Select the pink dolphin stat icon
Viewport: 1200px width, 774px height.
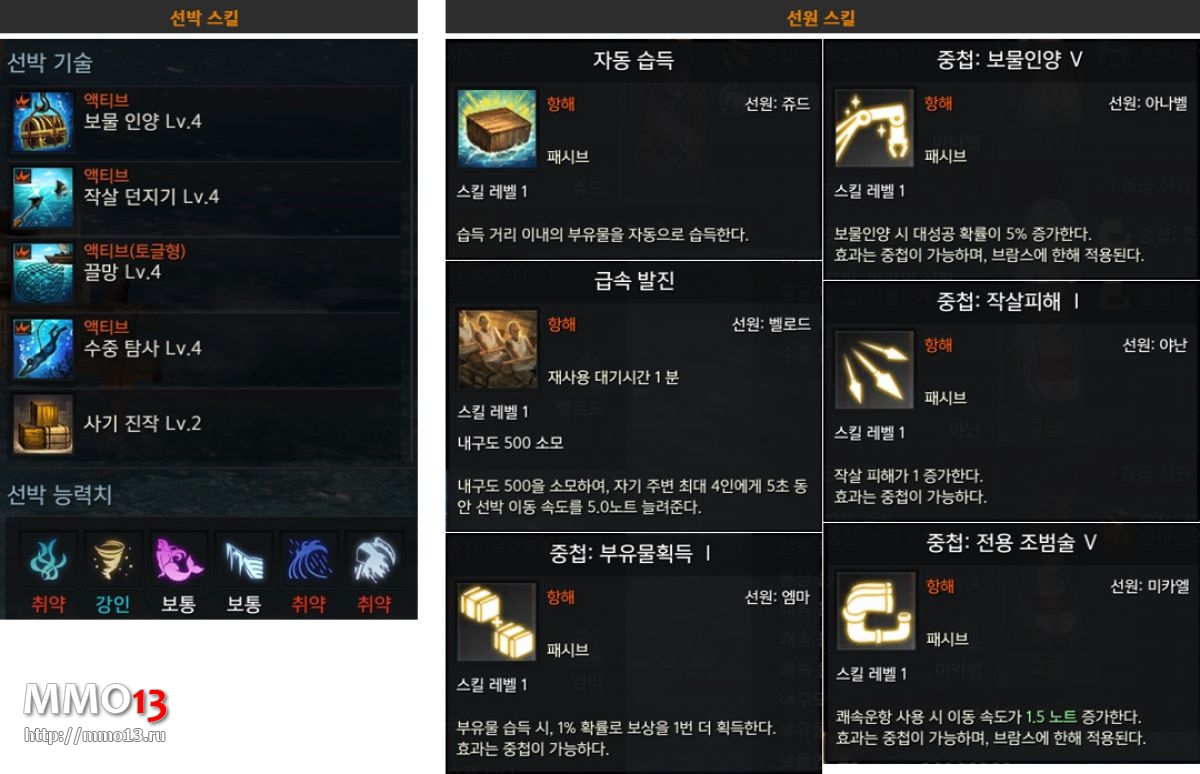click(x=178, y=560)
